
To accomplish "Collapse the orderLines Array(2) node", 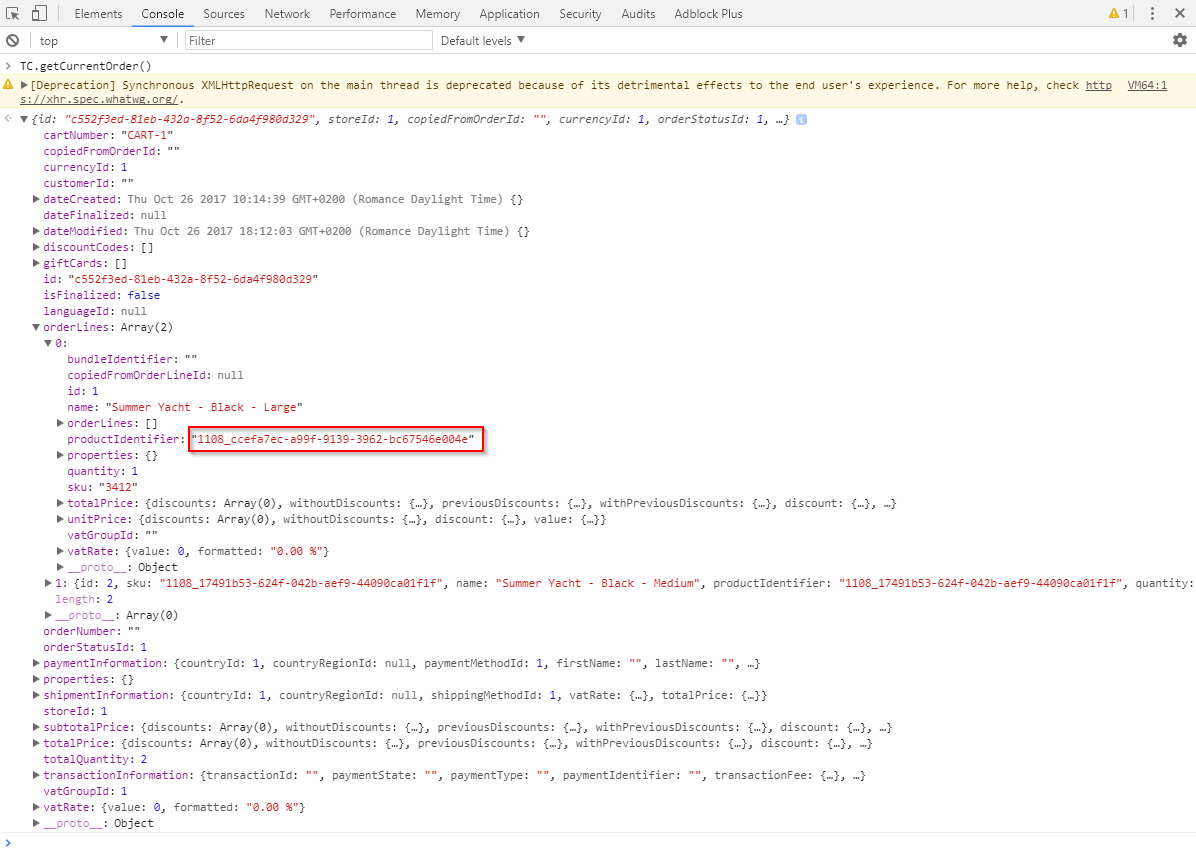I will click(x=36, y=327).
